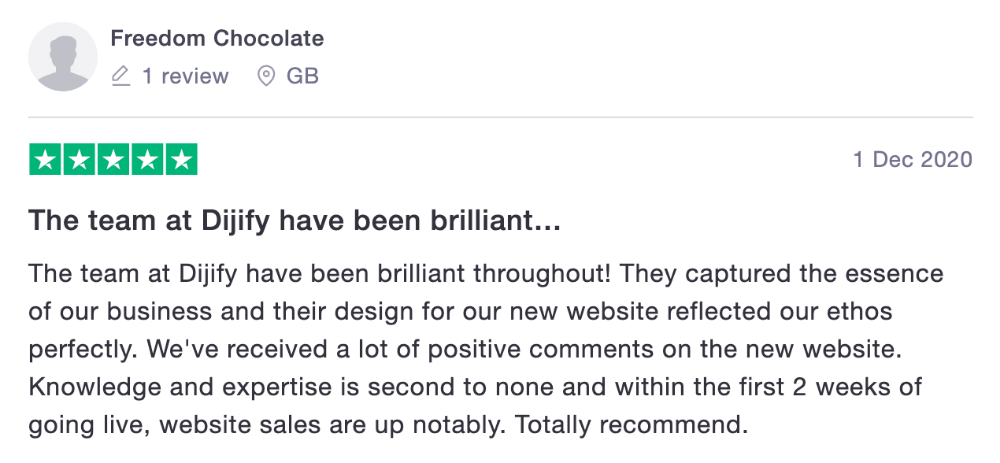Viewport: 1000px width, 463px height.
Task: Select the "1 review" count text
Action: click(185, 77)
